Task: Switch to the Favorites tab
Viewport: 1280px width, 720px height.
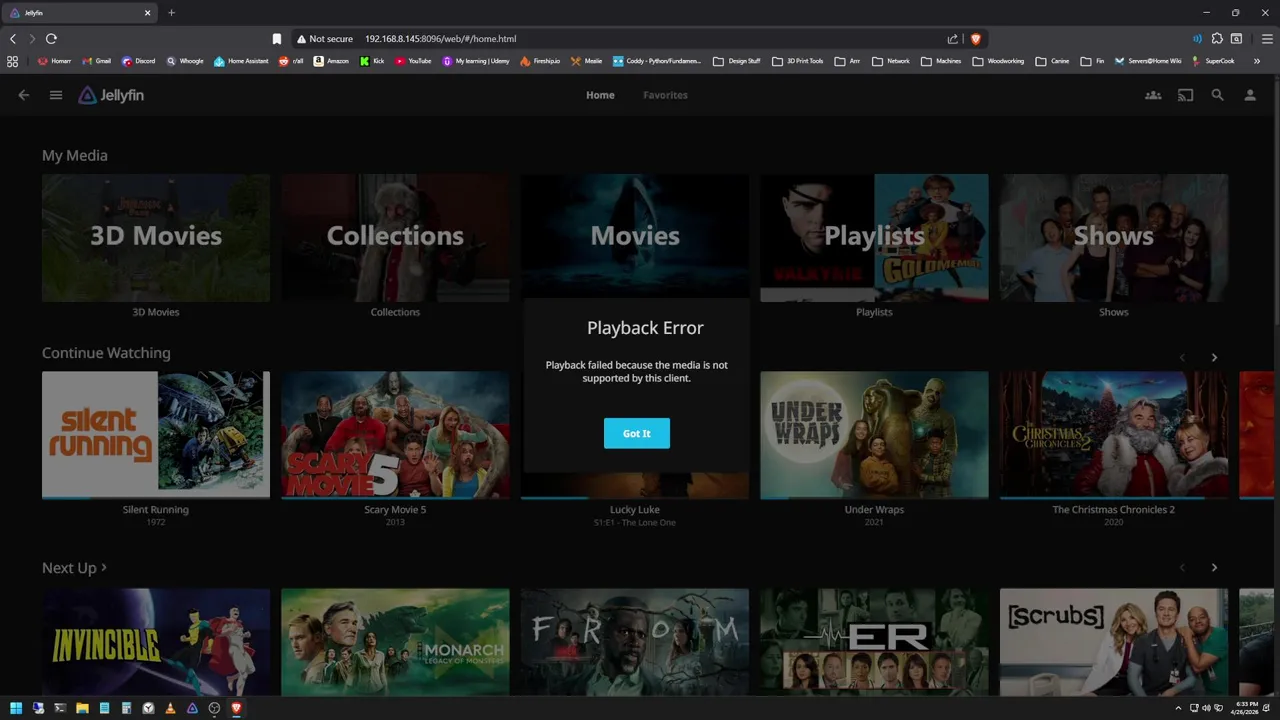Action: click(665, 95)
